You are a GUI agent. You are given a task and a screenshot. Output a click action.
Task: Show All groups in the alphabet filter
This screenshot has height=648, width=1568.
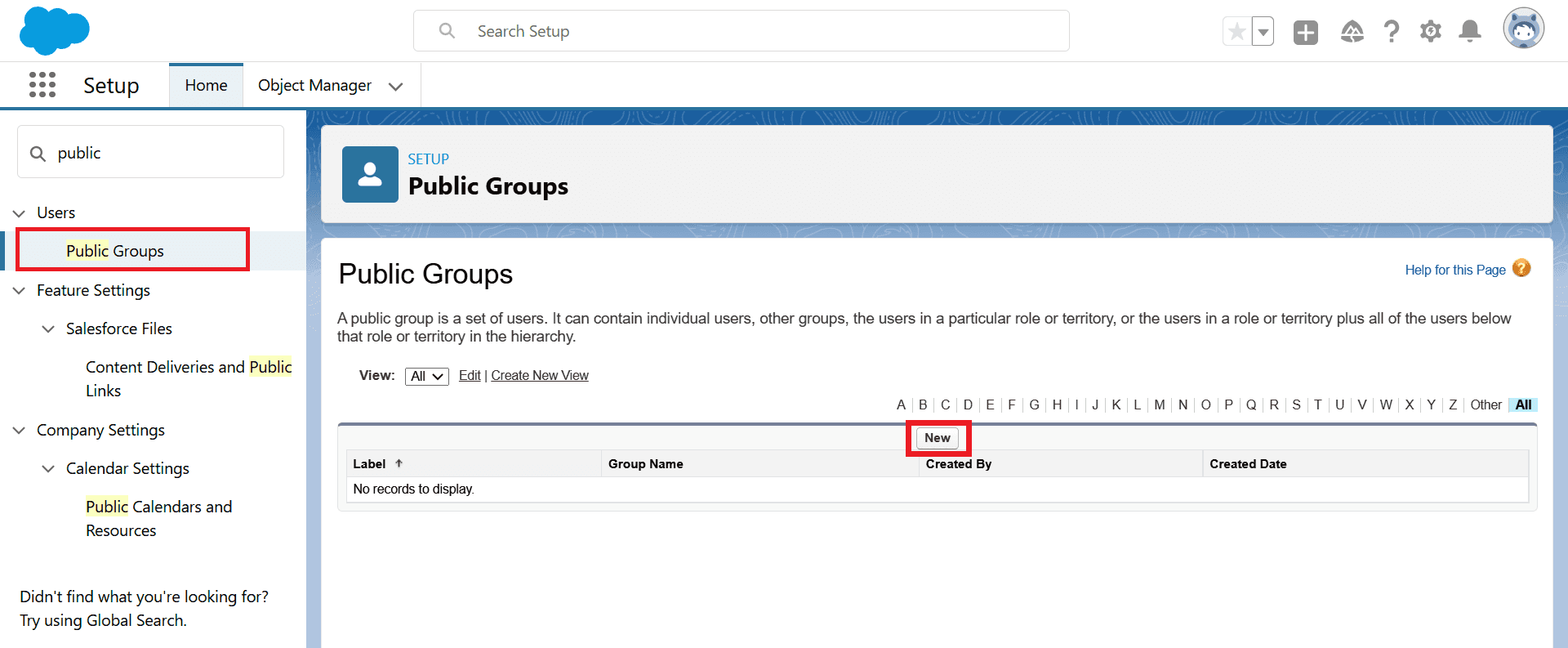click(1523, 405)
